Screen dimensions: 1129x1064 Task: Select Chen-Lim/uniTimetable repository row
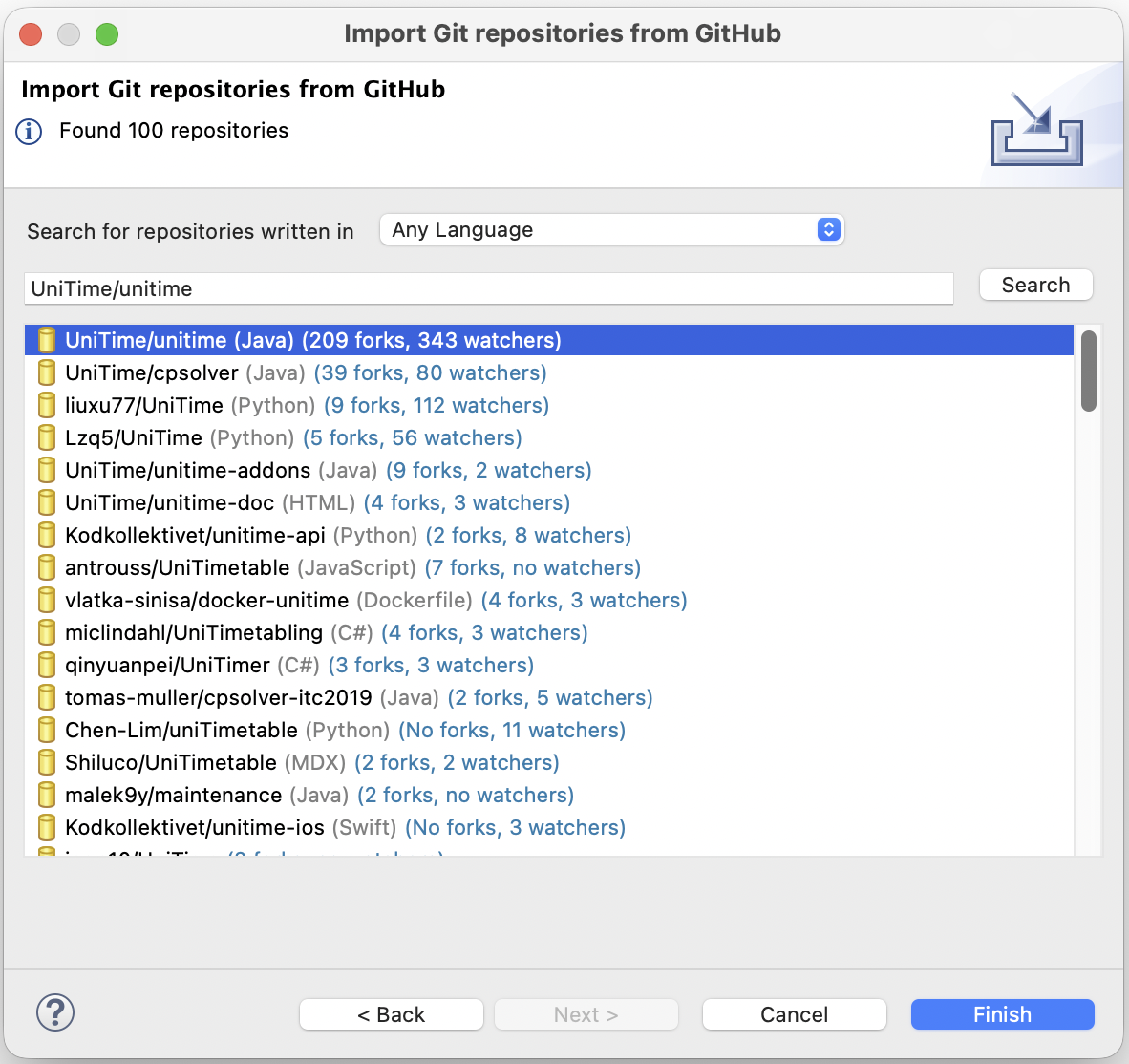click(548, 730)
